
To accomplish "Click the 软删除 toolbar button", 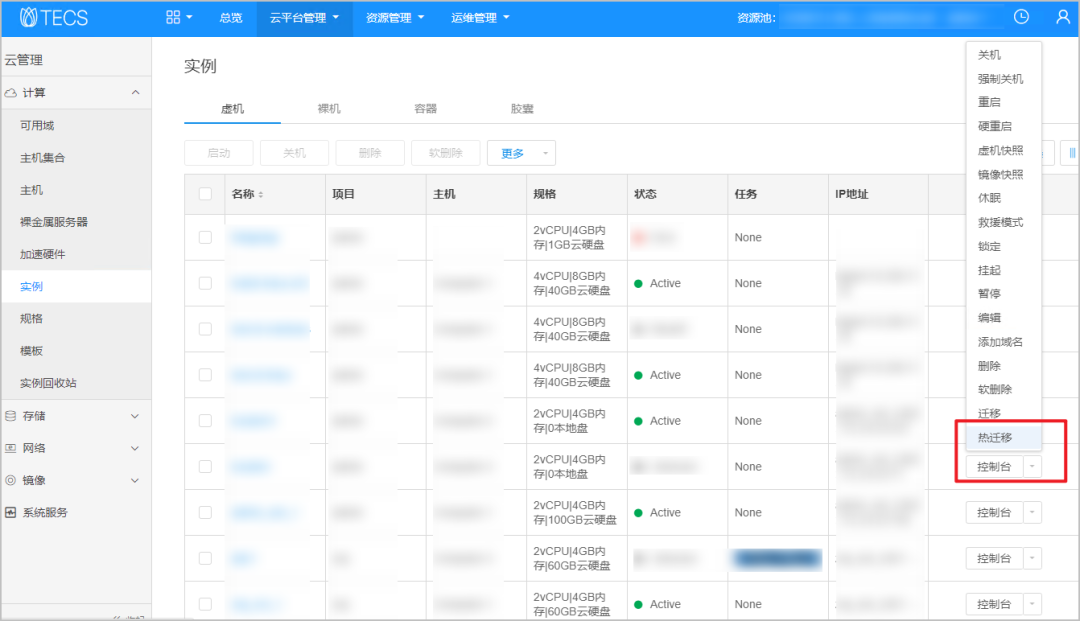I will 446,153.
